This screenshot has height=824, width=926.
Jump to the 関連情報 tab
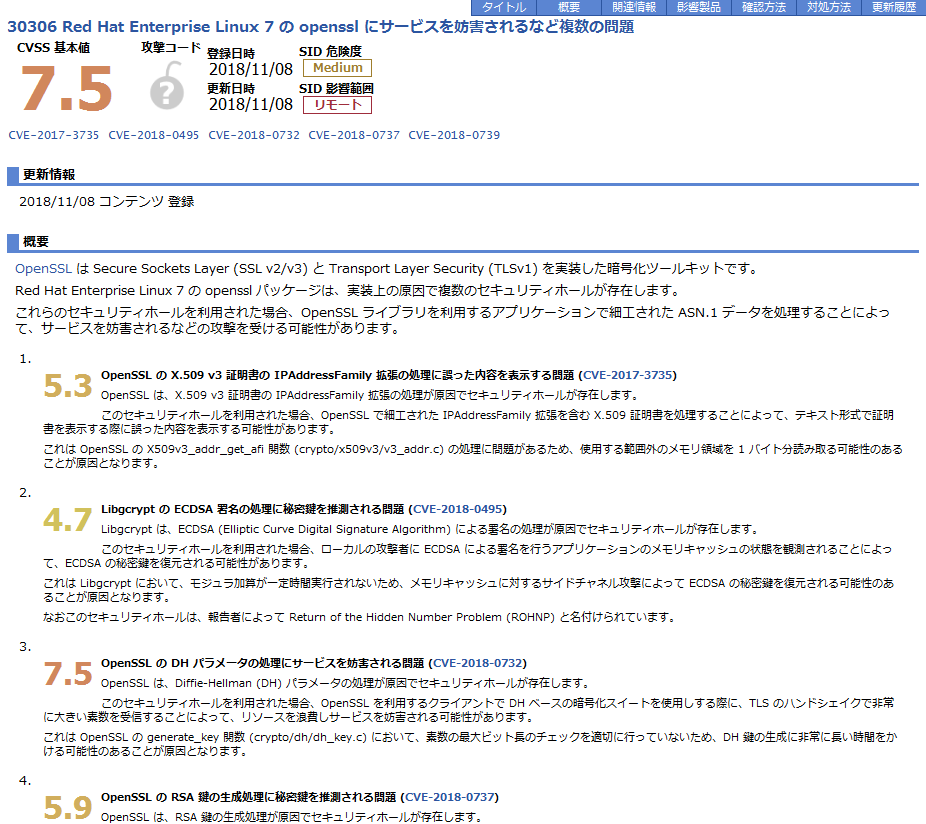(x=634, y=7)
